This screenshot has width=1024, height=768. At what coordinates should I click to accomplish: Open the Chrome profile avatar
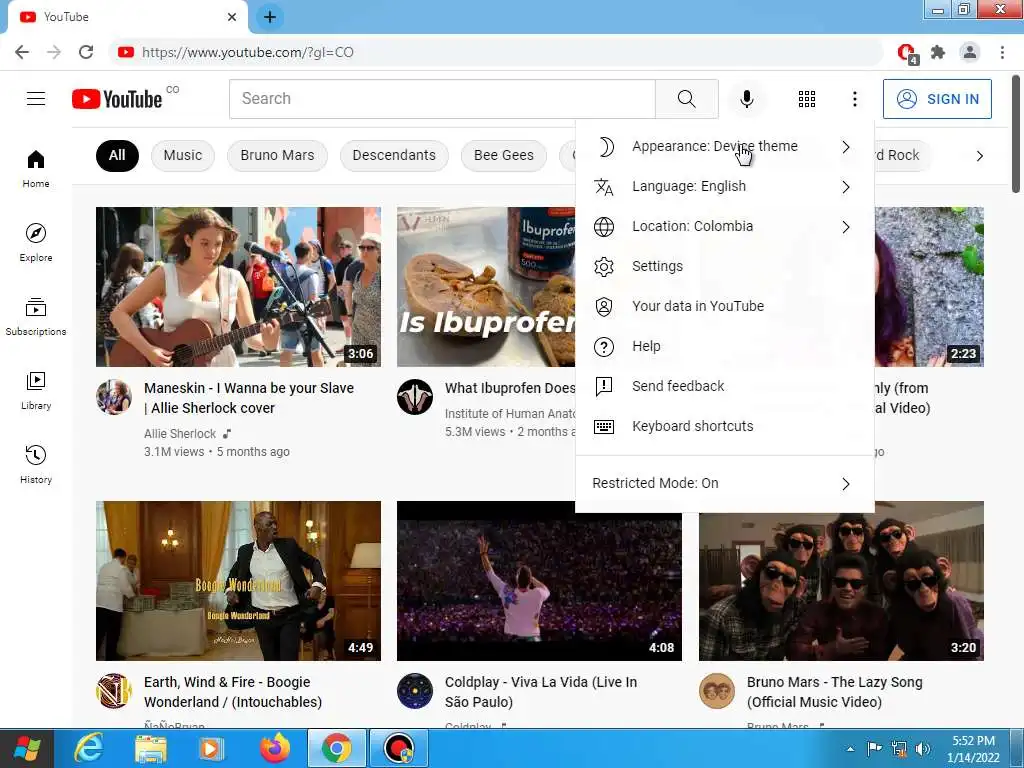(x=970, y=52)
